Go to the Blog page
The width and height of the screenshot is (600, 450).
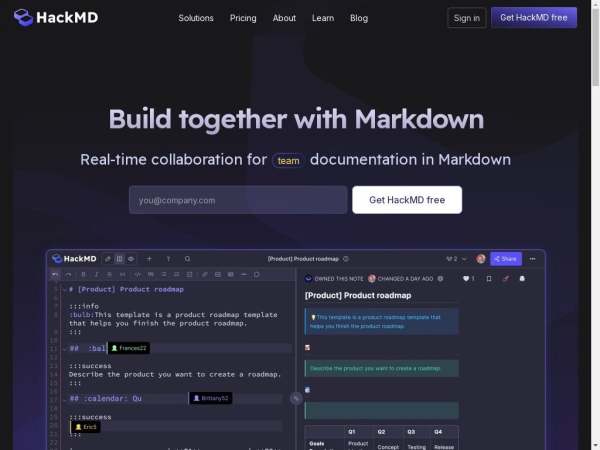359,18
